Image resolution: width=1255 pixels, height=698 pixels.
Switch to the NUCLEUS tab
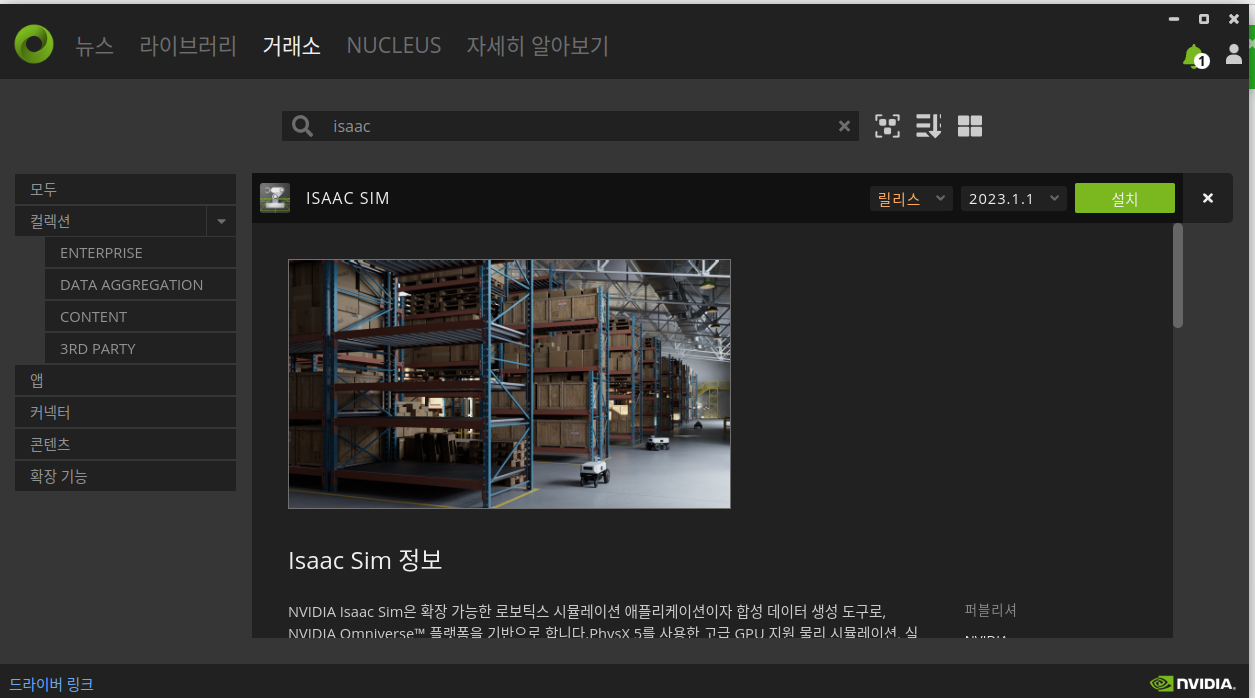pos(394,46)
